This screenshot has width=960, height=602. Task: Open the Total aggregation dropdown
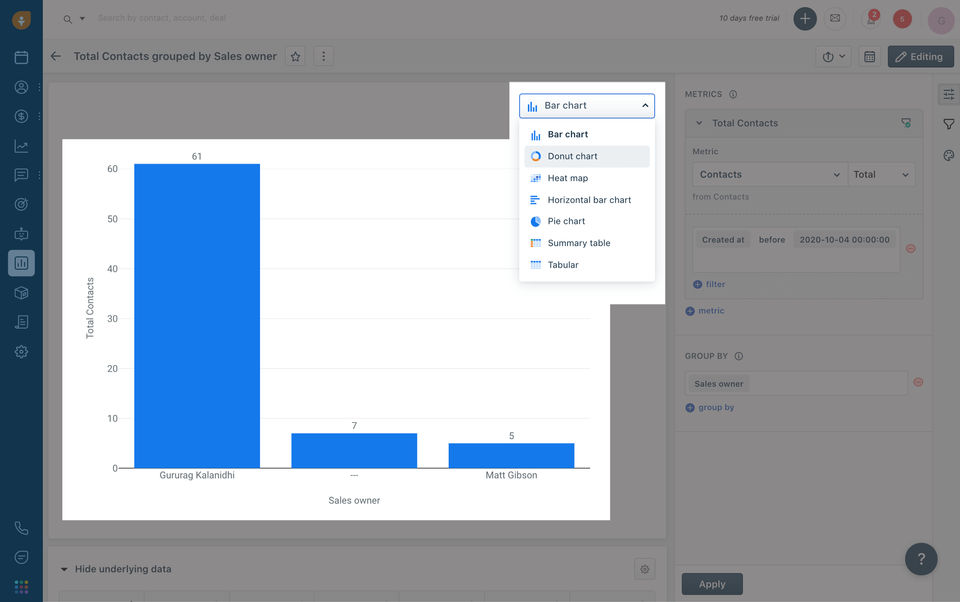pyautogui.click(x=881, y=175)
